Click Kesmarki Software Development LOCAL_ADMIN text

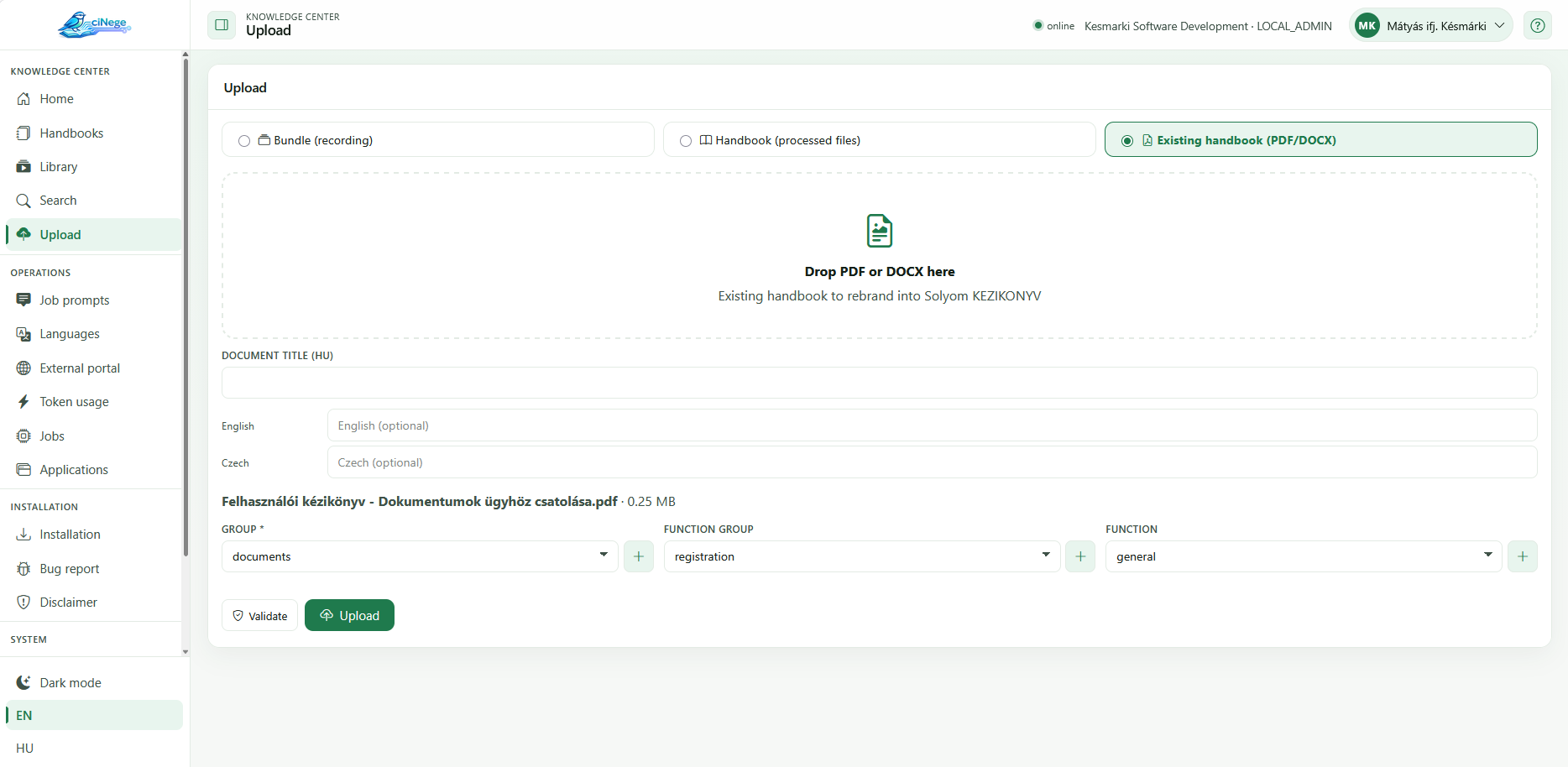point(1208,26)
